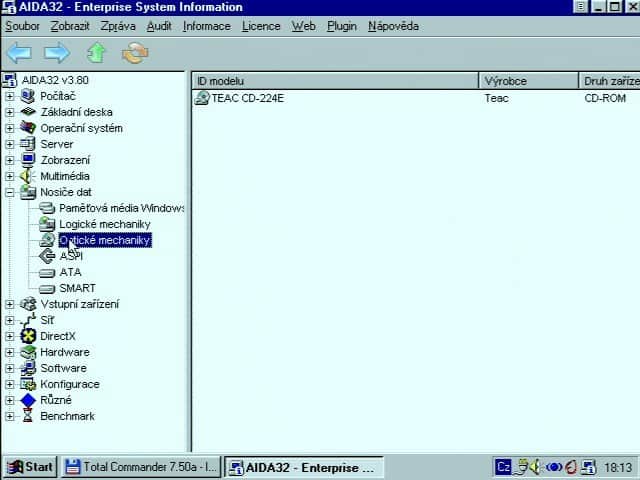Open the Informace menu
Screen dimensions: 640x480
click(207, 26)
